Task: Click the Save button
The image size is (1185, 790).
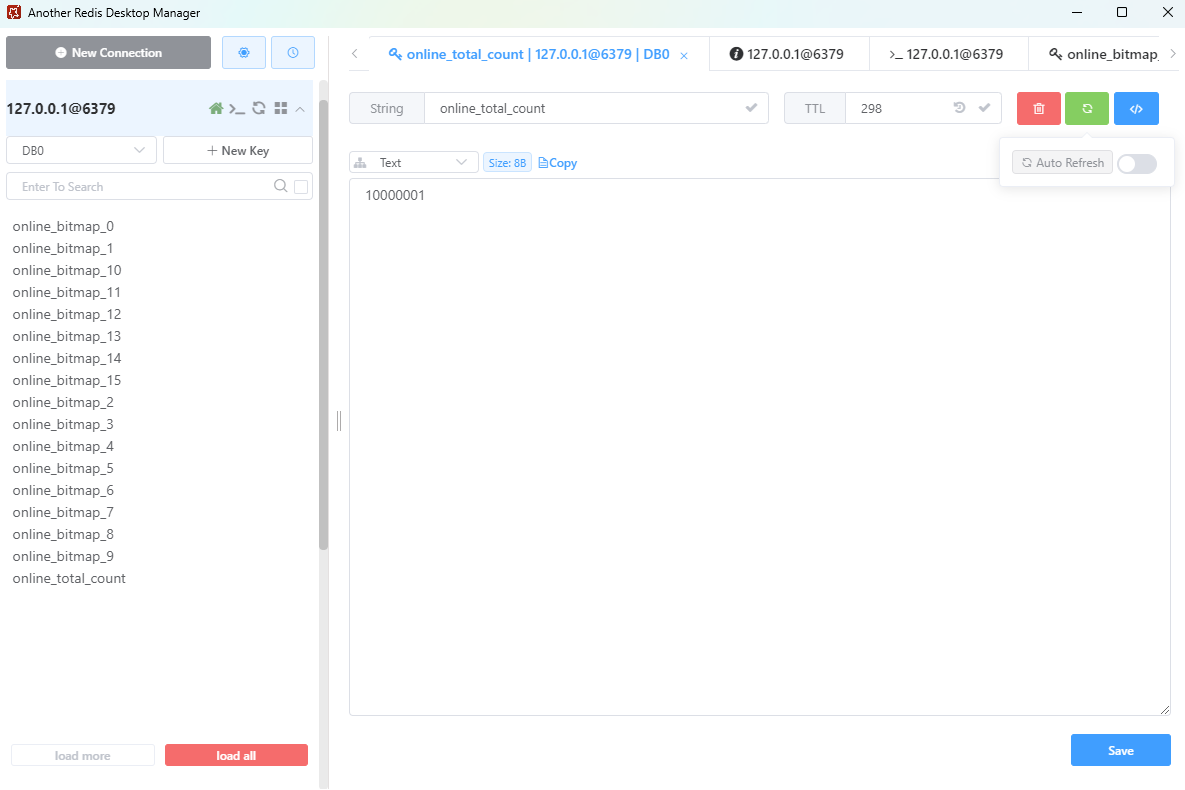Action: pyautogui.click(x=1120, y=750)
